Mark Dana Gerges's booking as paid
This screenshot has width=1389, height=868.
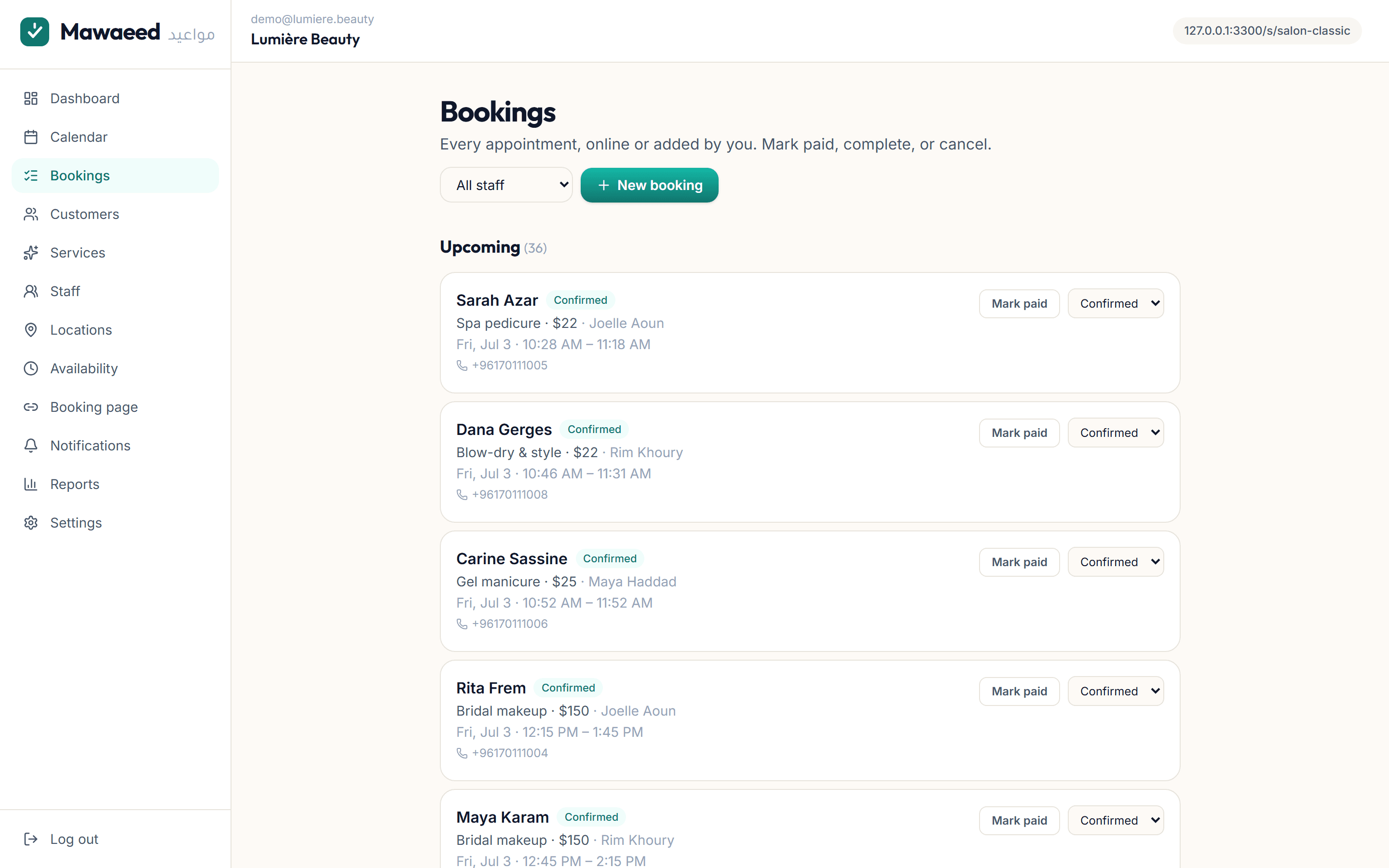pyautogui.click(x=1019, y=432)
